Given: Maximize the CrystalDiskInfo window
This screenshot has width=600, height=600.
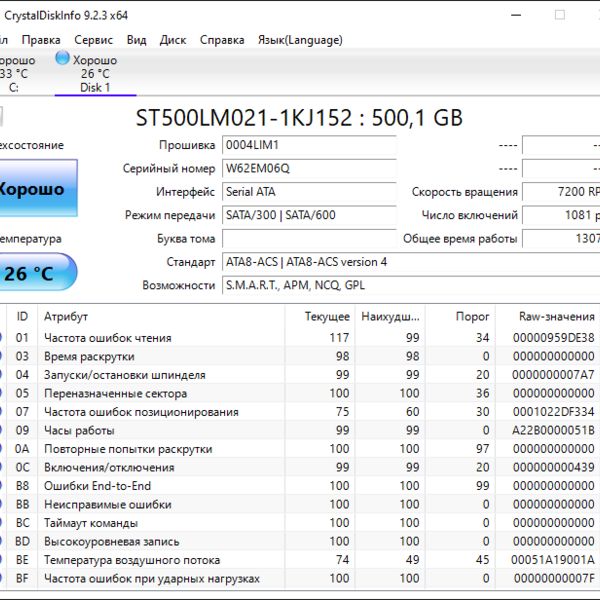Looking at the screenshot, I should (x=560, y=15).
